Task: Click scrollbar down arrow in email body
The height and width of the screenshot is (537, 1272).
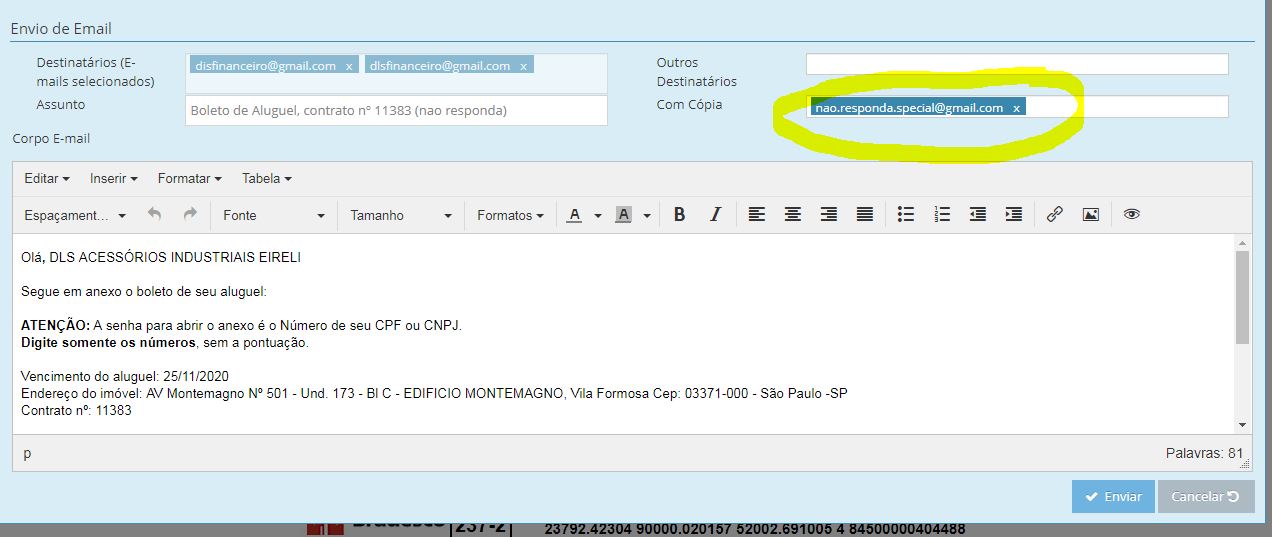Action: [1242, 425]
